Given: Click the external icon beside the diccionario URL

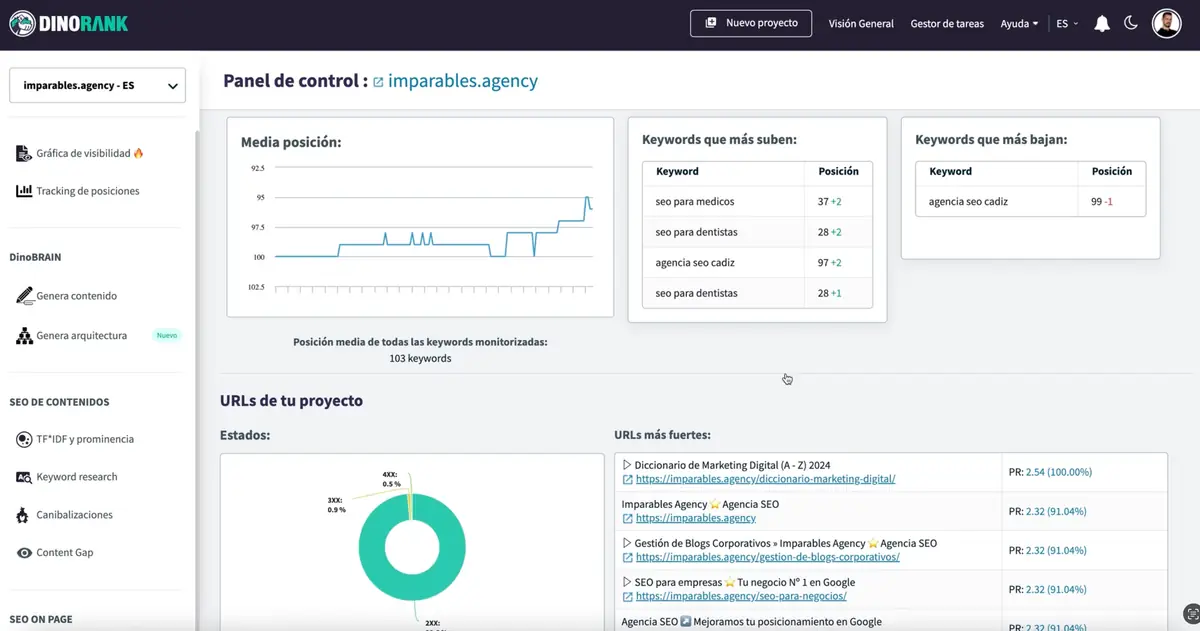Looking at the screenshot, I should pos(627,479).
